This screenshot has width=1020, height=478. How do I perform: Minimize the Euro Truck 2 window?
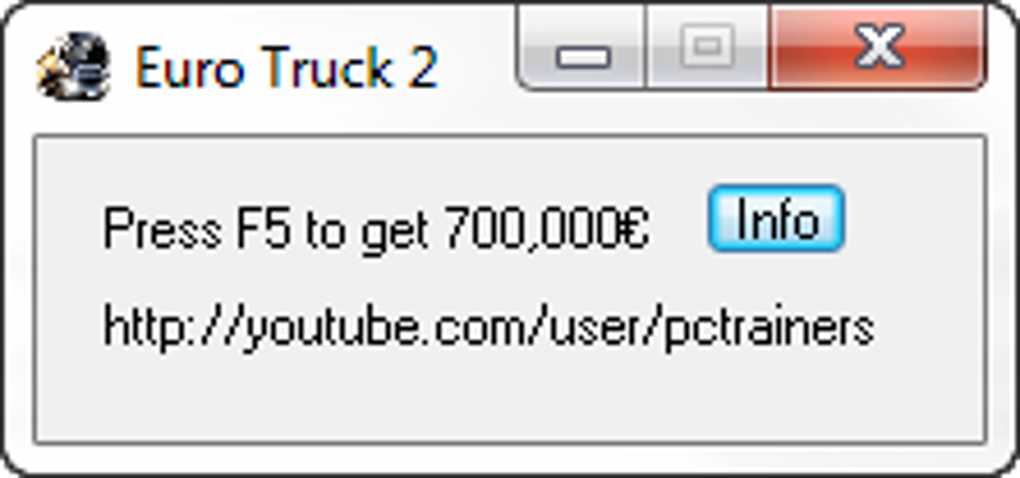tap(582, 47)
